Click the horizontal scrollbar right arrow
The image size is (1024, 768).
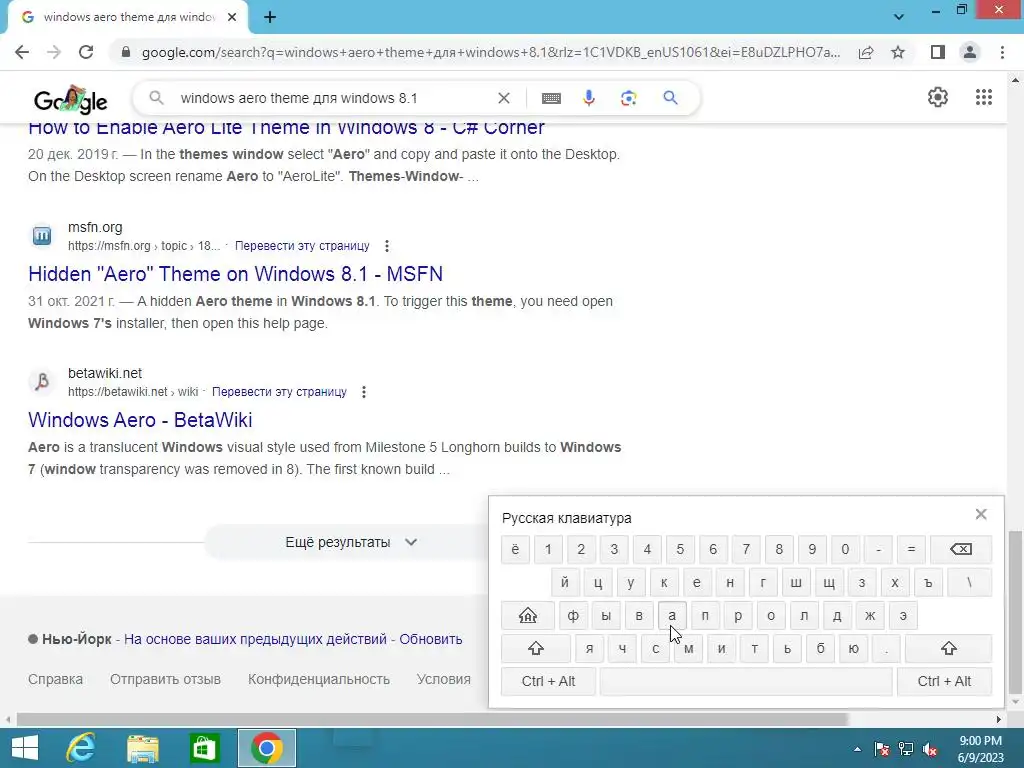click(999, 720)
